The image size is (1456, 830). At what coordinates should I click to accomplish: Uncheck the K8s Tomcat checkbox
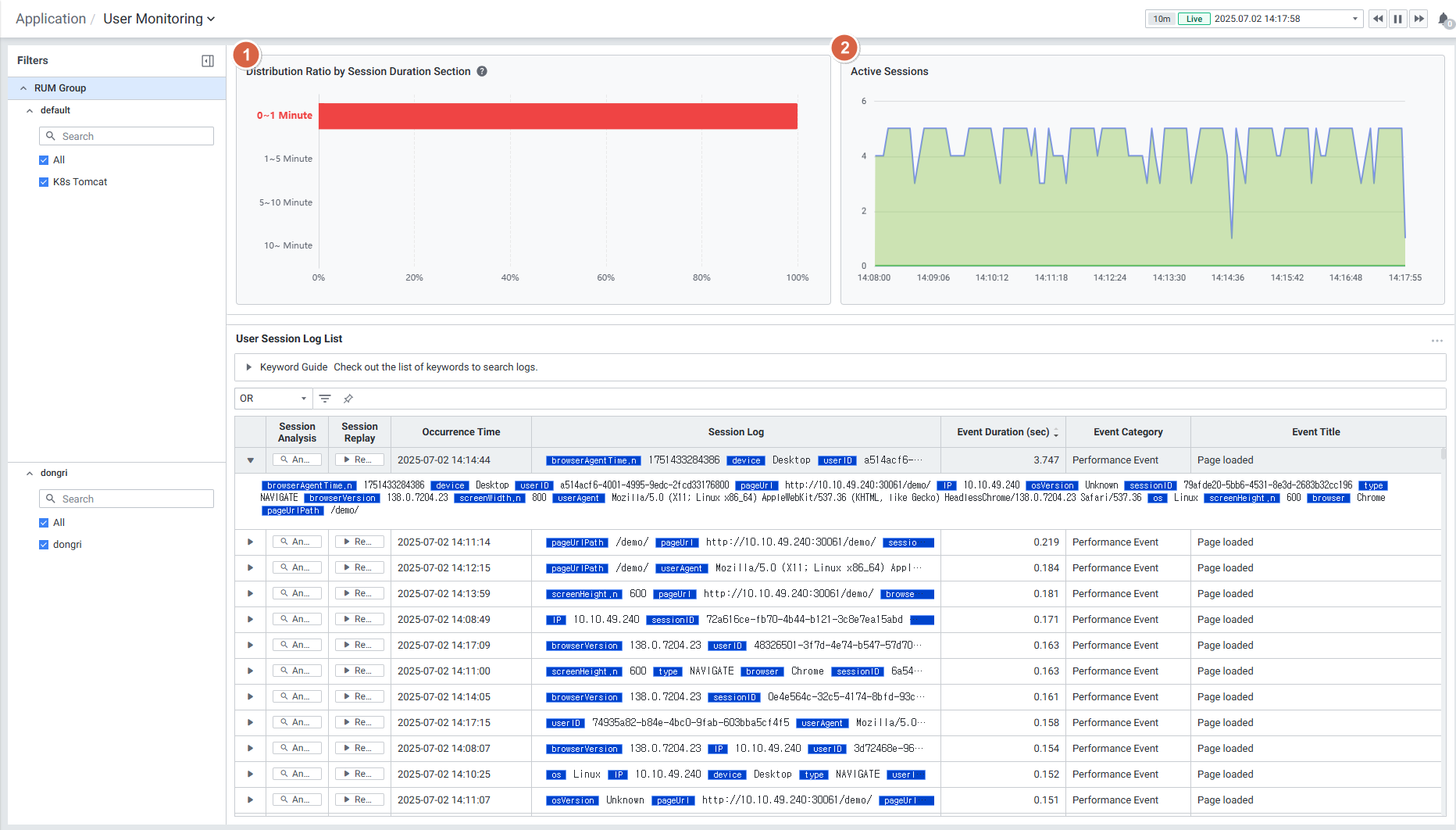click(x=44, y=182)
